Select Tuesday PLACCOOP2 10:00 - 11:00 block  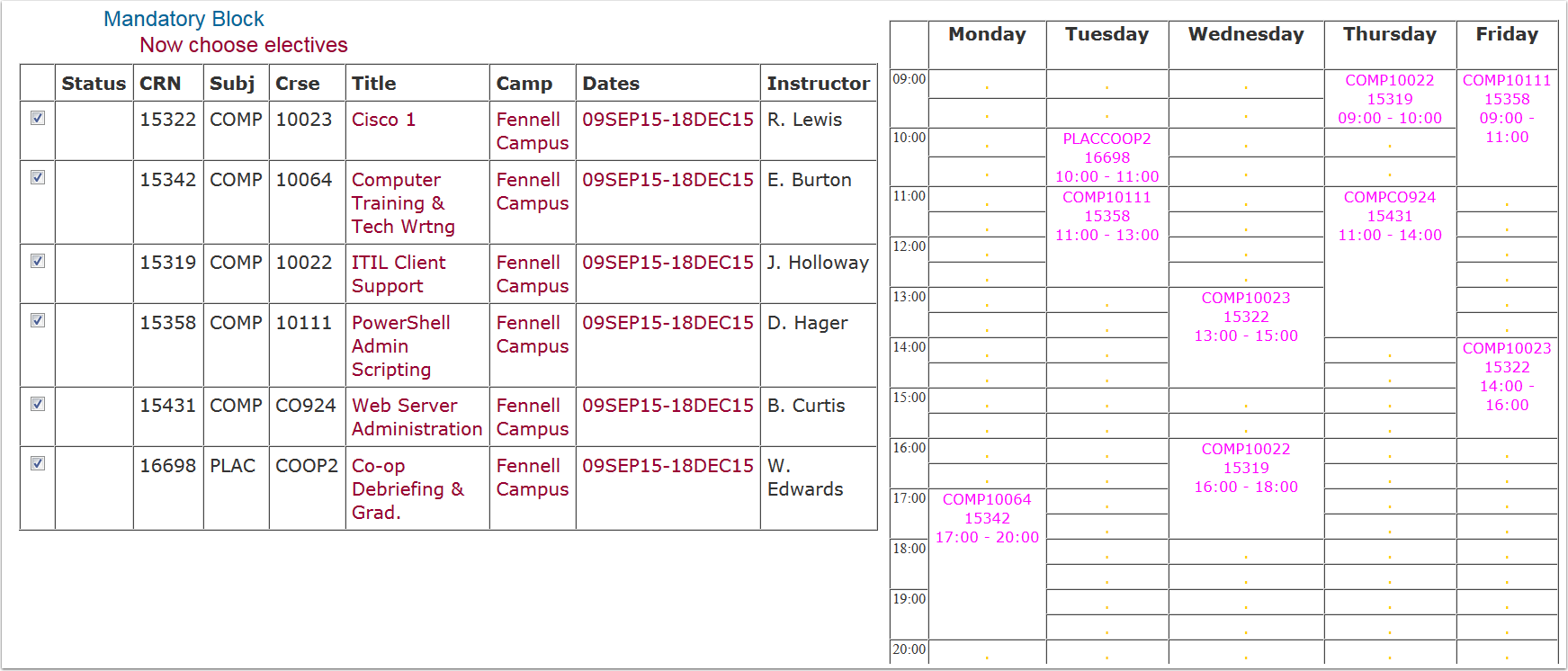pos(1107,157)
